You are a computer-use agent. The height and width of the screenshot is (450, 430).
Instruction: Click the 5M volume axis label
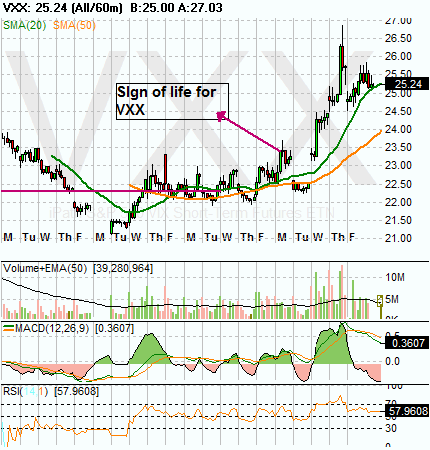point(392,299)
